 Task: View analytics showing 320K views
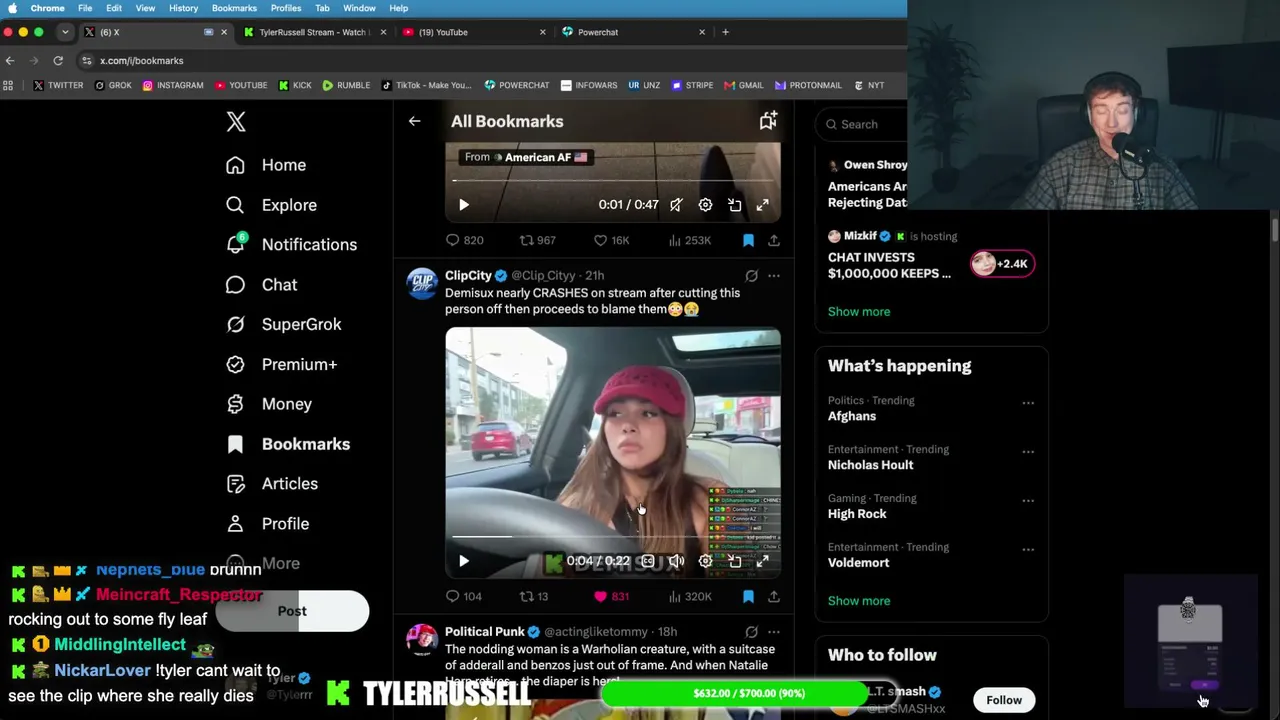[690, 597]
